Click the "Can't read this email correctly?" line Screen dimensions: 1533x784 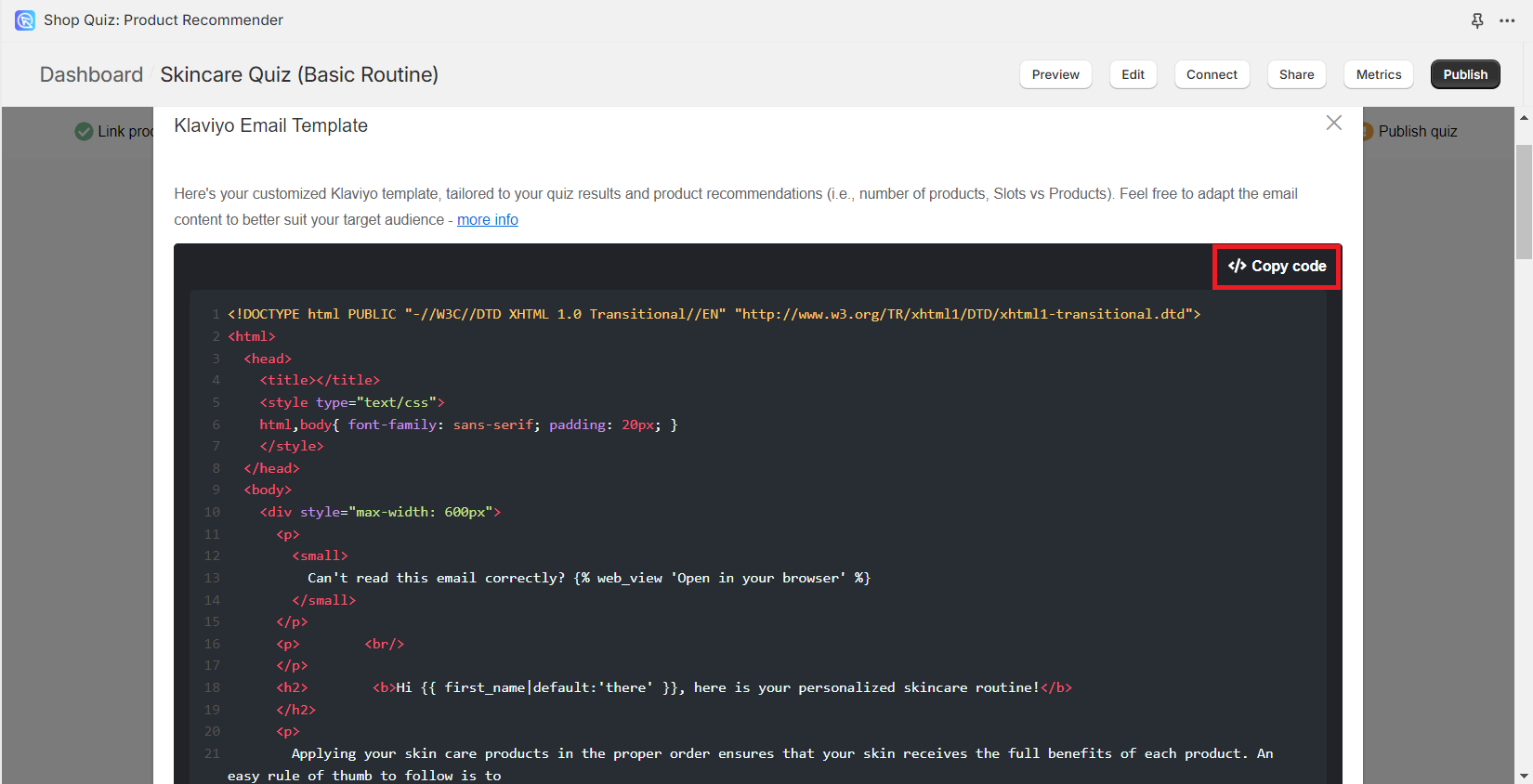[x=589, y=578]
